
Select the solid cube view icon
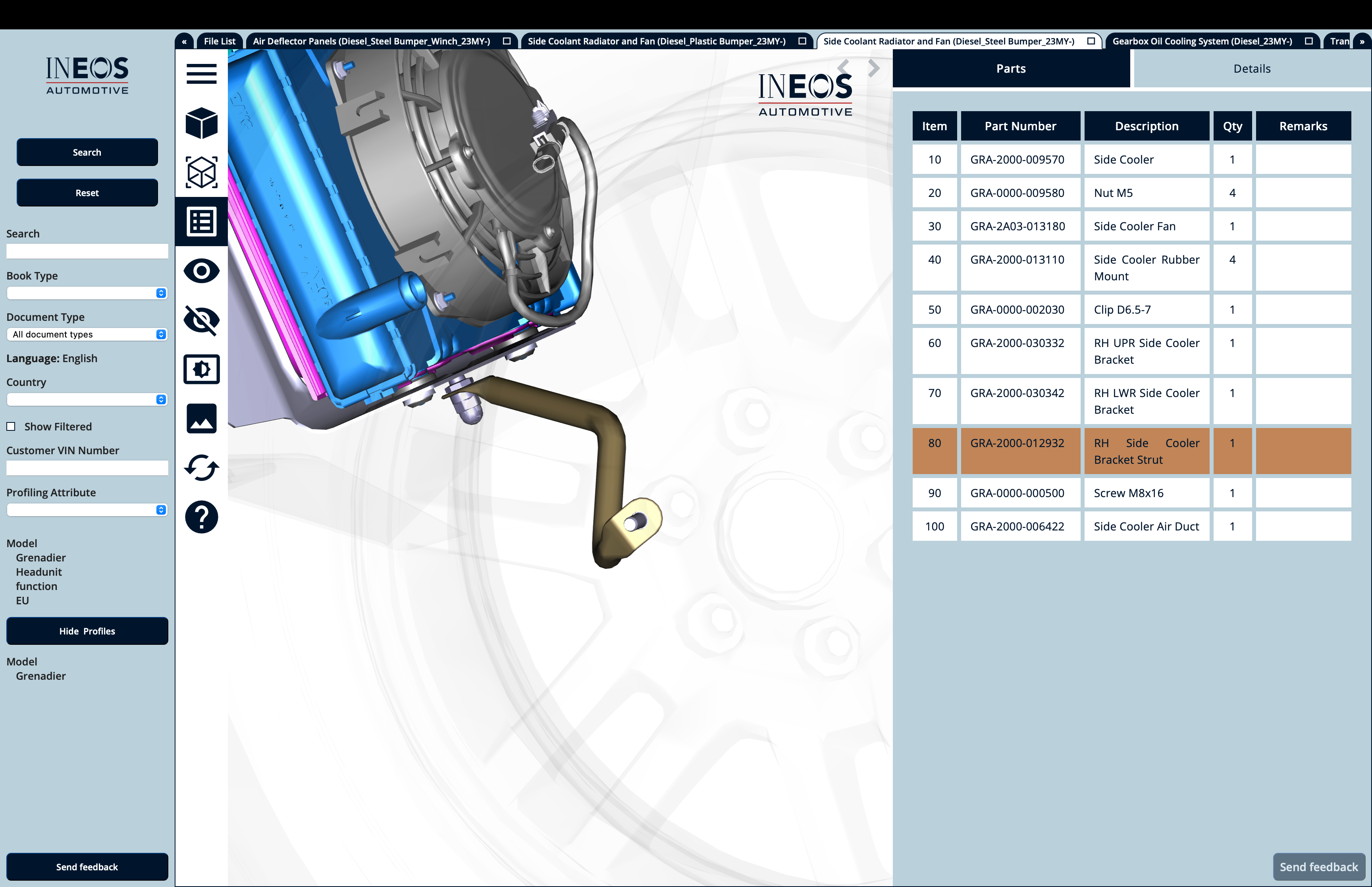[x=201, y=123]
